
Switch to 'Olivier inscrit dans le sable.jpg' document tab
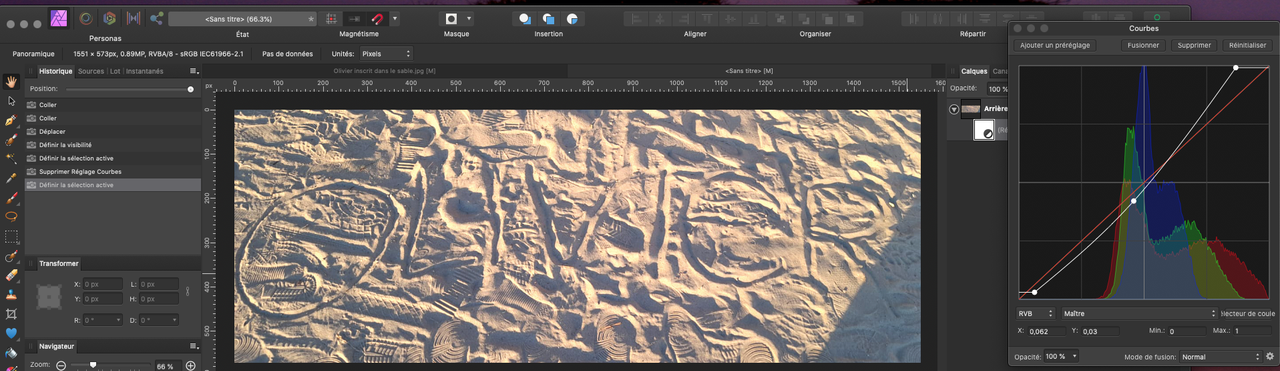pyautogui.click(x=384, y=71)
